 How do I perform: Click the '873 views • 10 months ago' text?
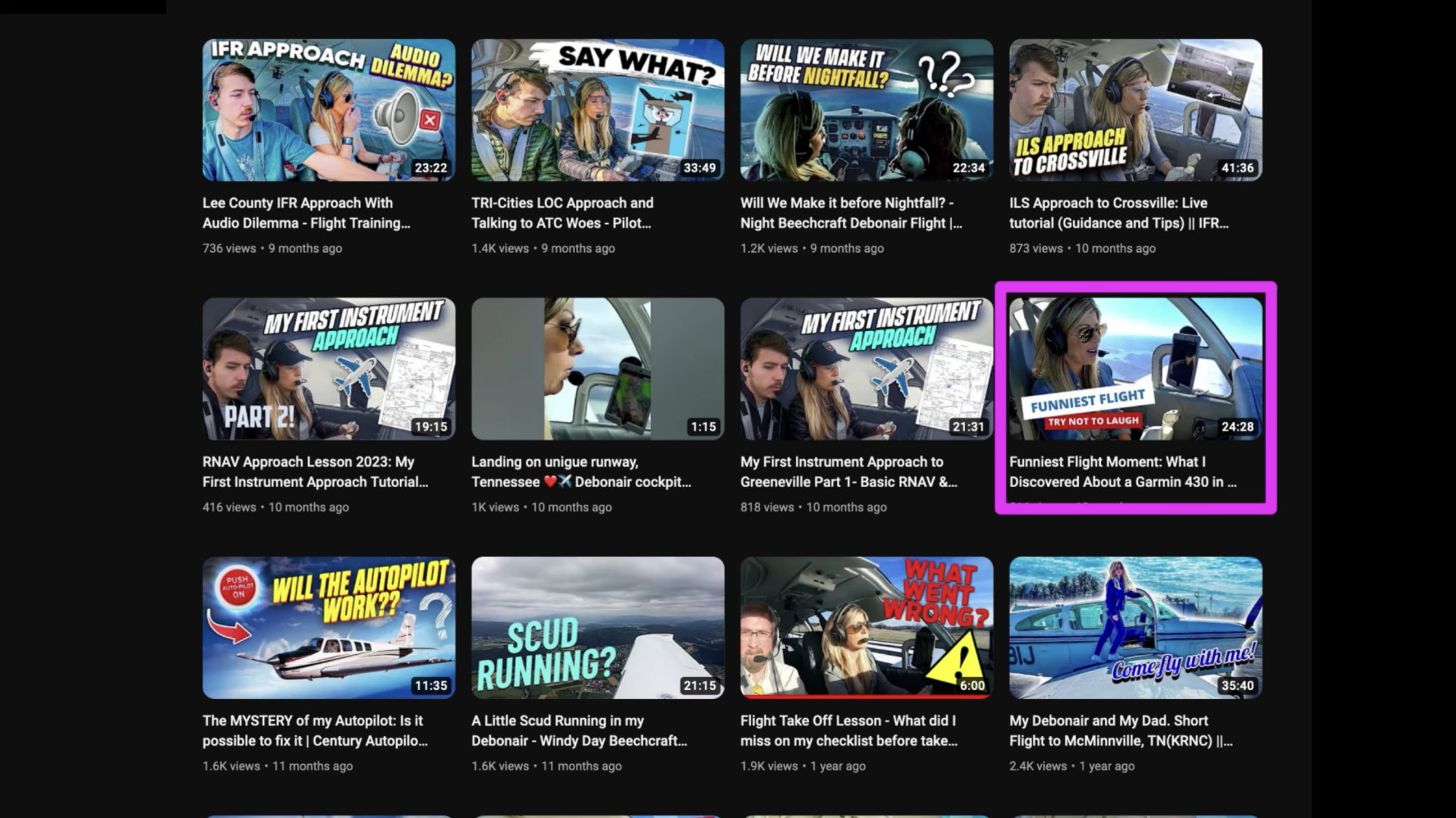[x=1083, y=248]
